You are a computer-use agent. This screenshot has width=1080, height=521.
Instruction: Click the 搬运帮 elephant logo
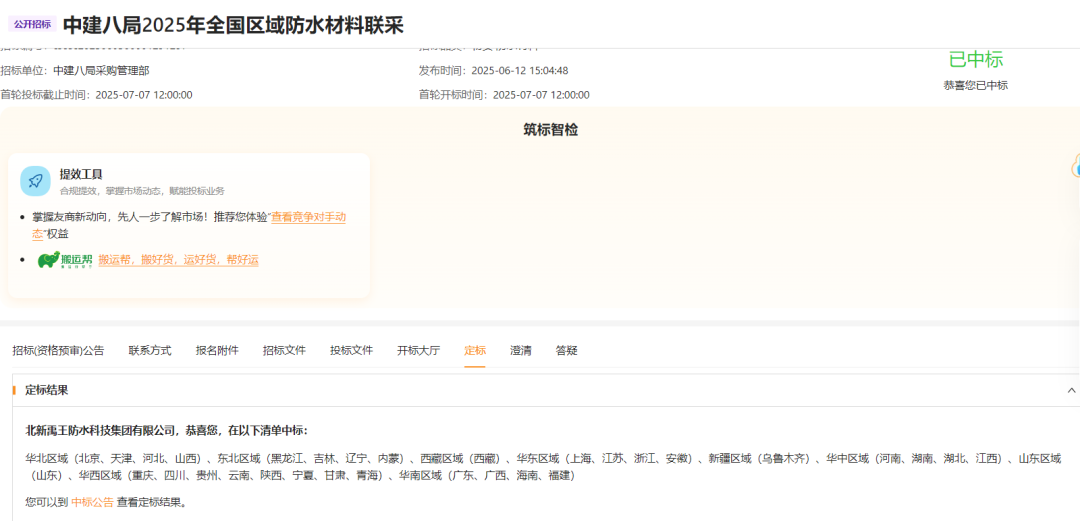point(65,260)
